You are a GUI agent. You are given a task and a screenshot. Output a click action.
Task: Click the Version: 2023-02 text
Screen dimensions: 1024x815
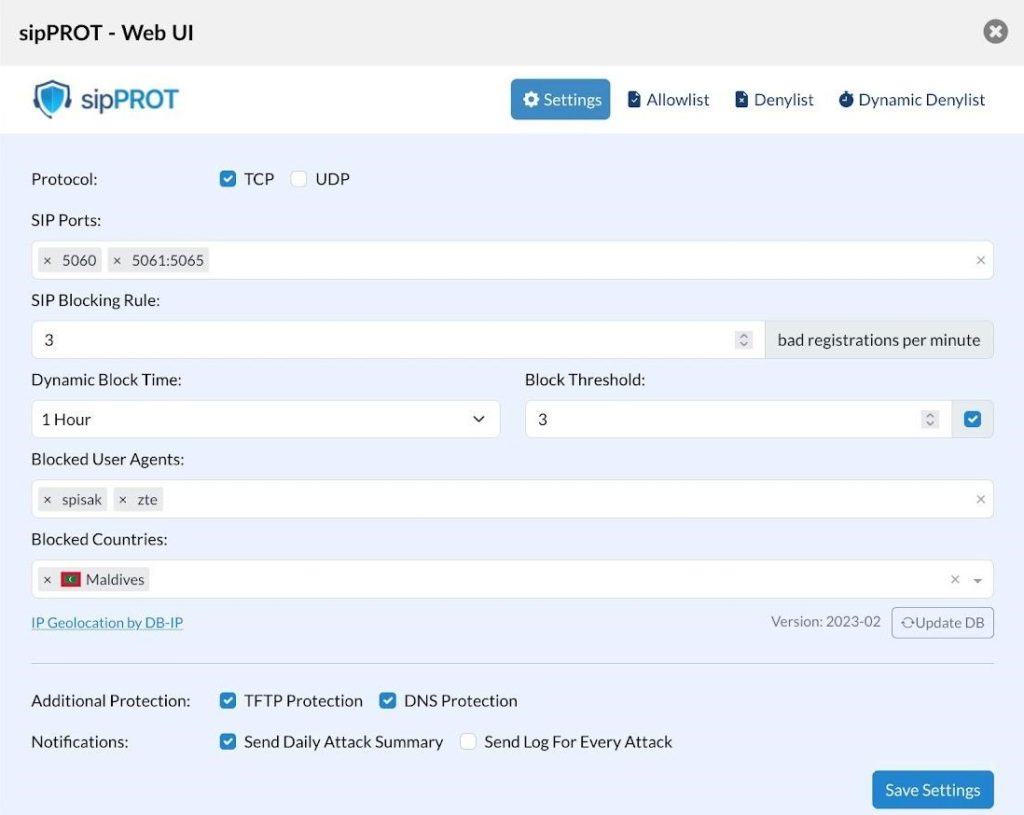coord(825,622)
